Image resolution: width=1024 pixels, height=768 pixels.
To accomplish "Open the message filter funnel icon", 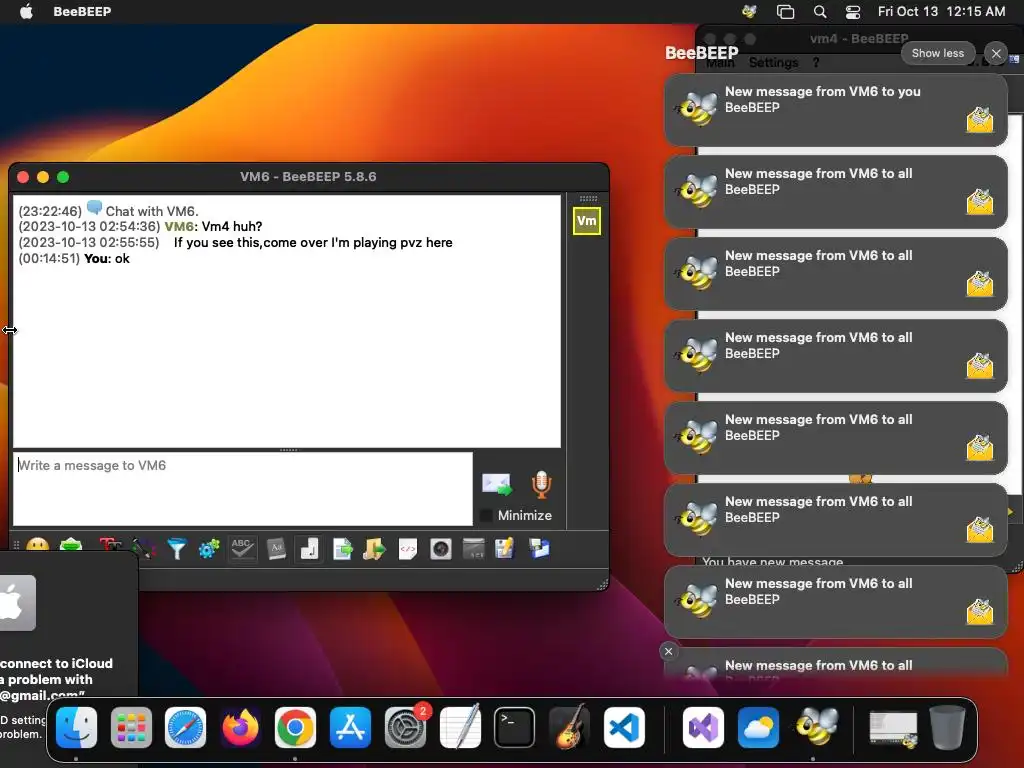I will [176, 549].
